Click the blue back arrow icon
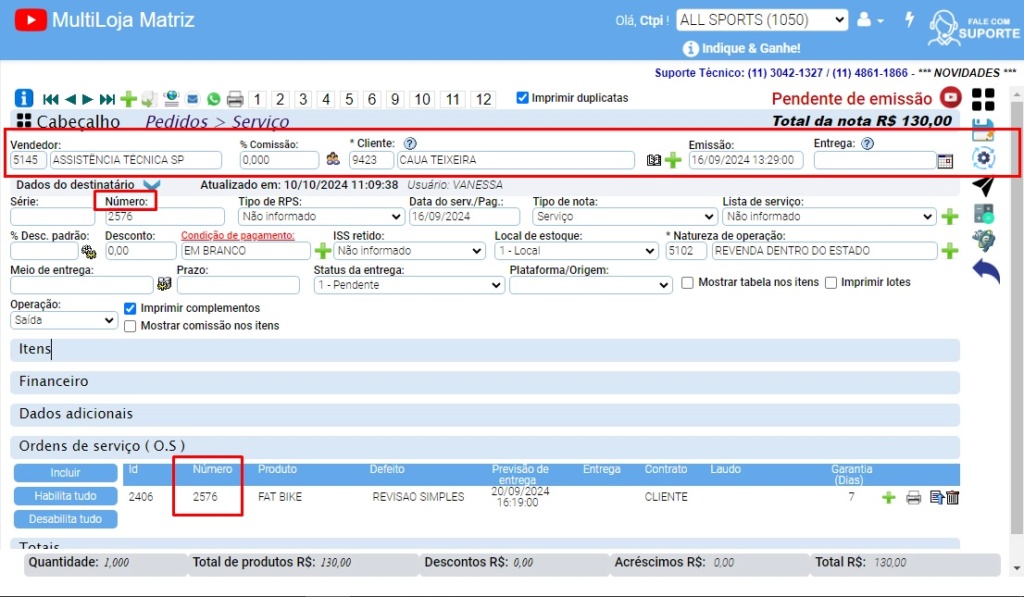The image size is (1024, 597). [985, 270]
